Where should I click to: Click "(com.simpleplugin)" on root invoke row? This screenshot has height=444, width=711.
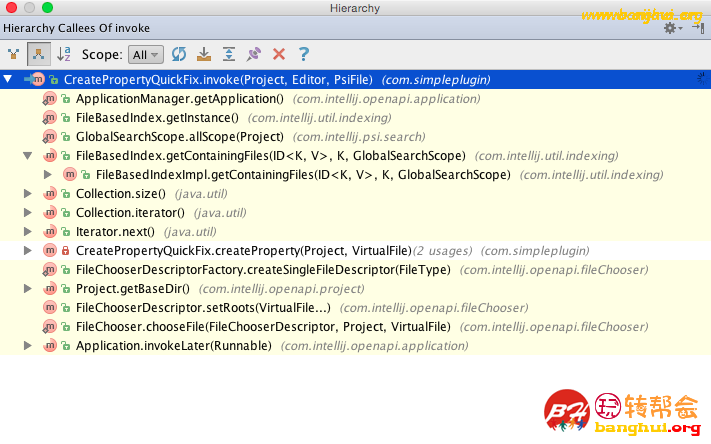pos(436,80)
